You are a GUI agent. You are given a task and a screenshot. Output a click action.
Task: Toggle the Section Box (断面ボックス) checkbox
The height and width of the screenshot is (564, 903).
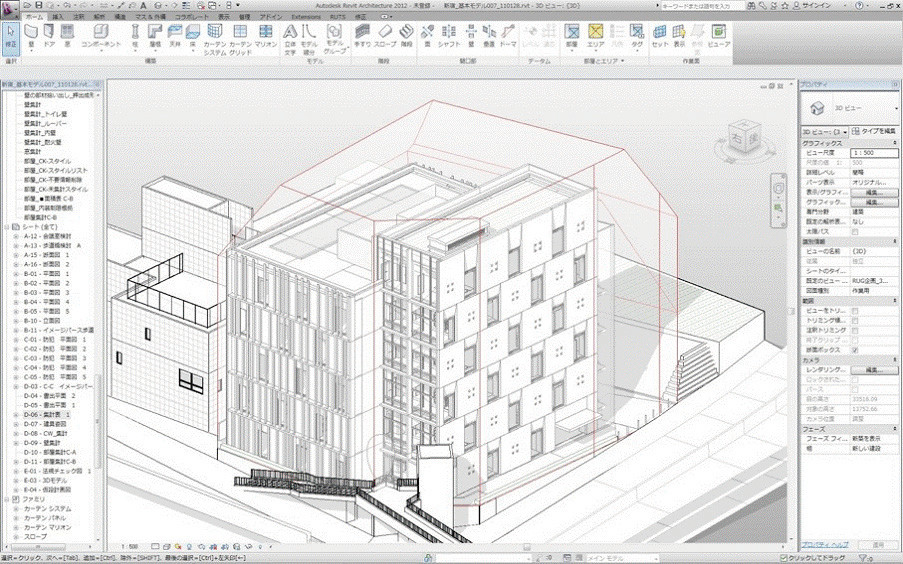(854, 351)
